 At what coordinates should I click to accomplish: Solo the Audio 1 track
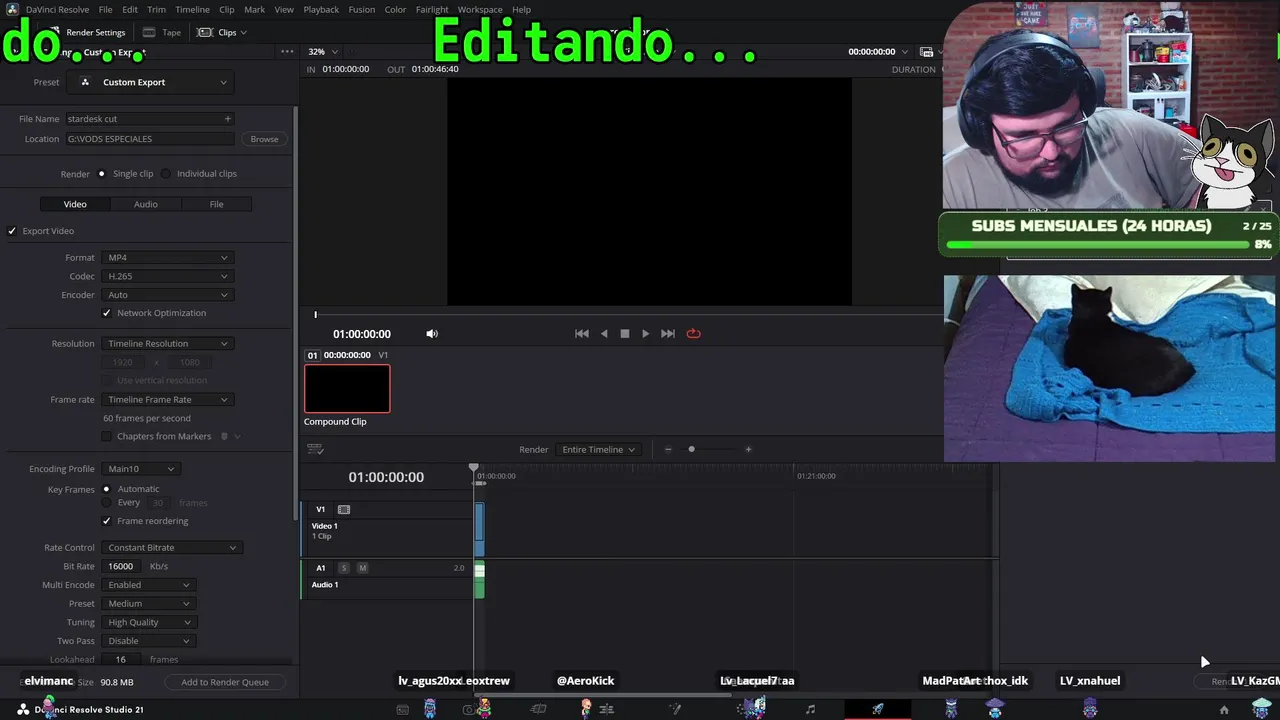(344, 568)
